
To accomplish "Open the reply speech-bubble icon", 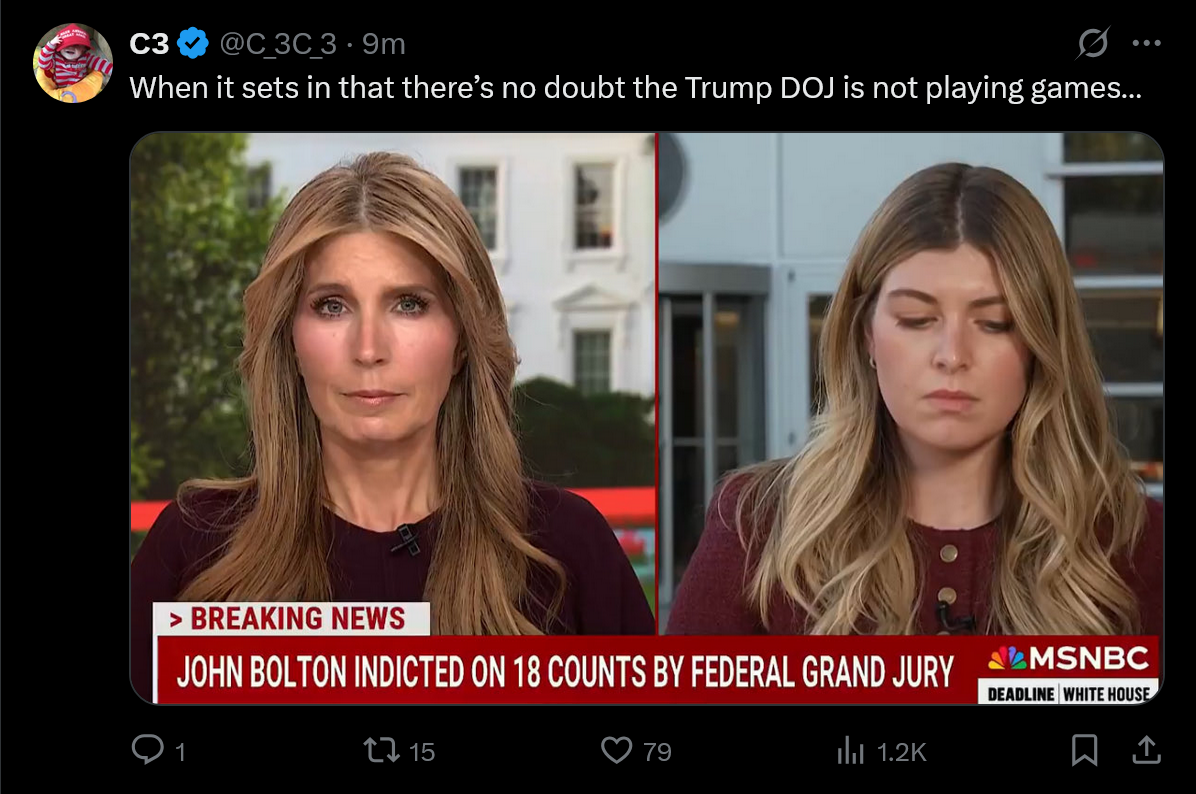I will [x=147, y=749].
